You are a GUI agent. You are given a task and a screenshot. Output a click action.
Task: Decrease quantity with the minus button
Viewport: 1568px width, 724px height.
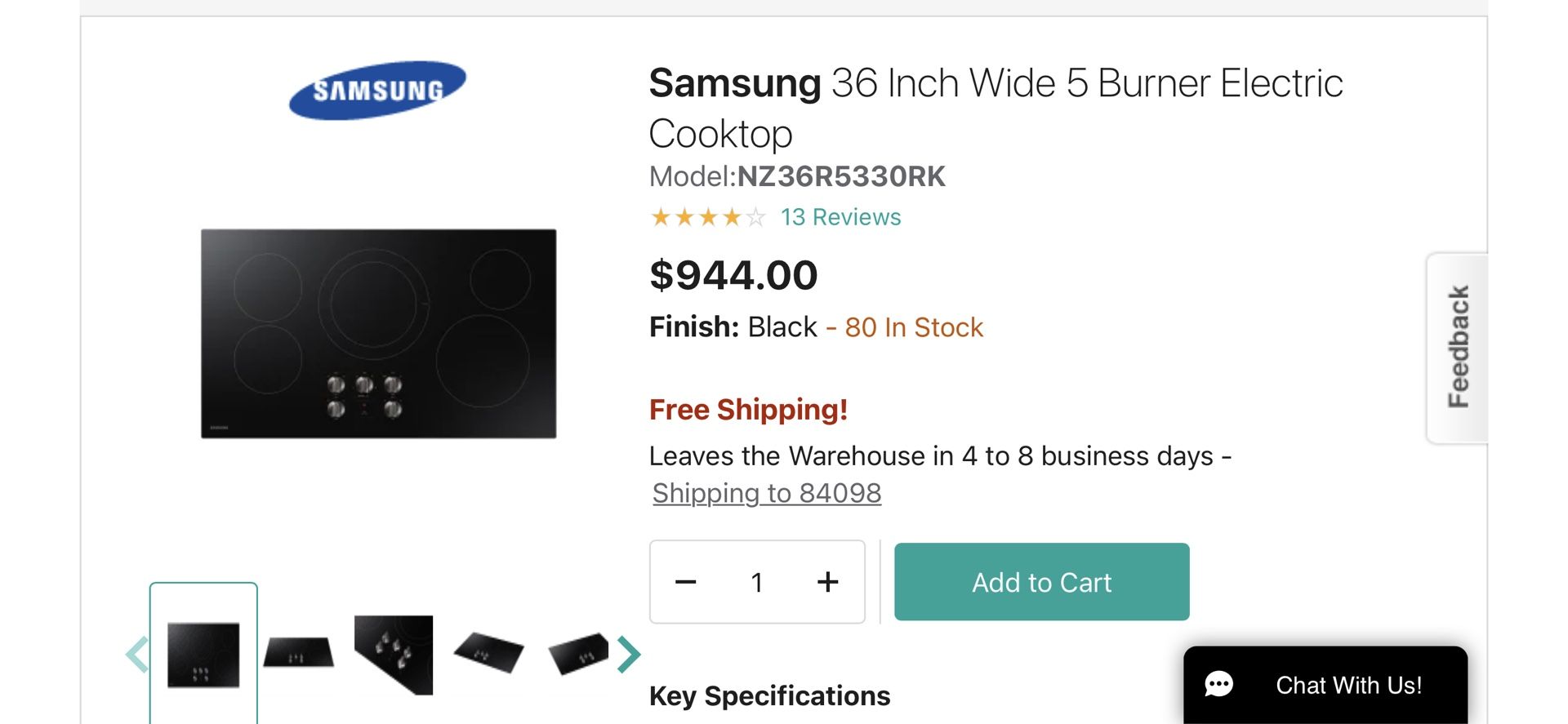pos(686,582)
